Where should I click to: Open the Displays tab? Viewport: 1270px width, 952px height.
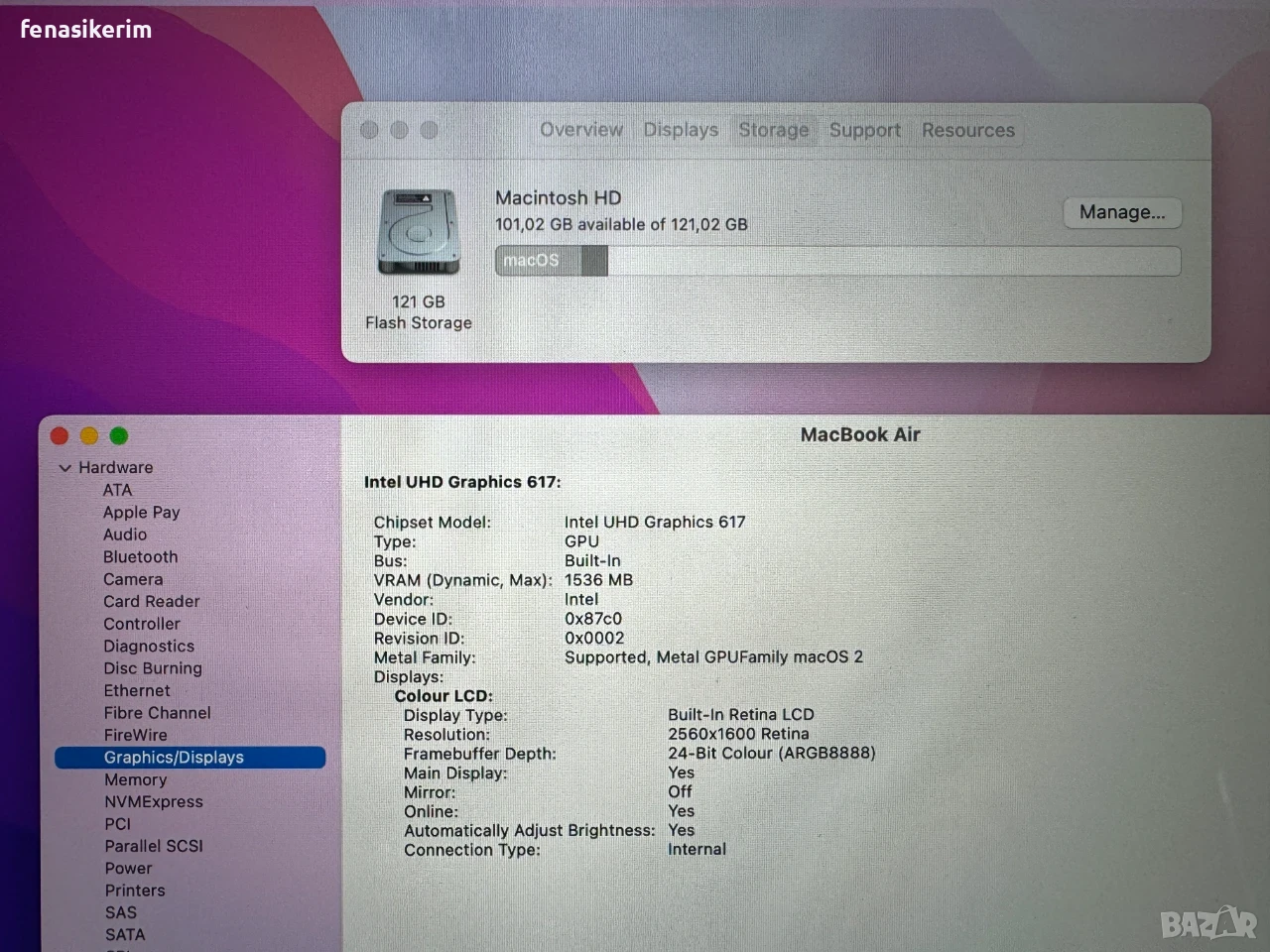pos(681,130)
